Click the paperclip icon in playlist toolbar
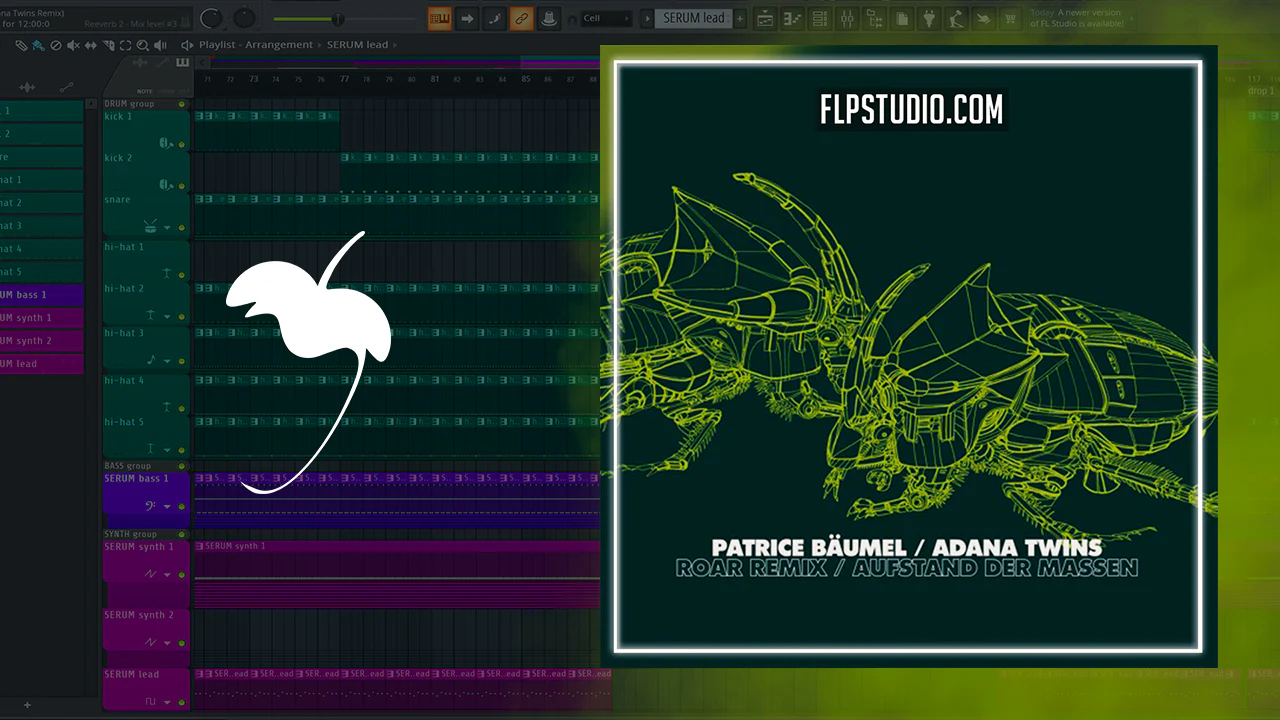 click(x=21, y=45)
